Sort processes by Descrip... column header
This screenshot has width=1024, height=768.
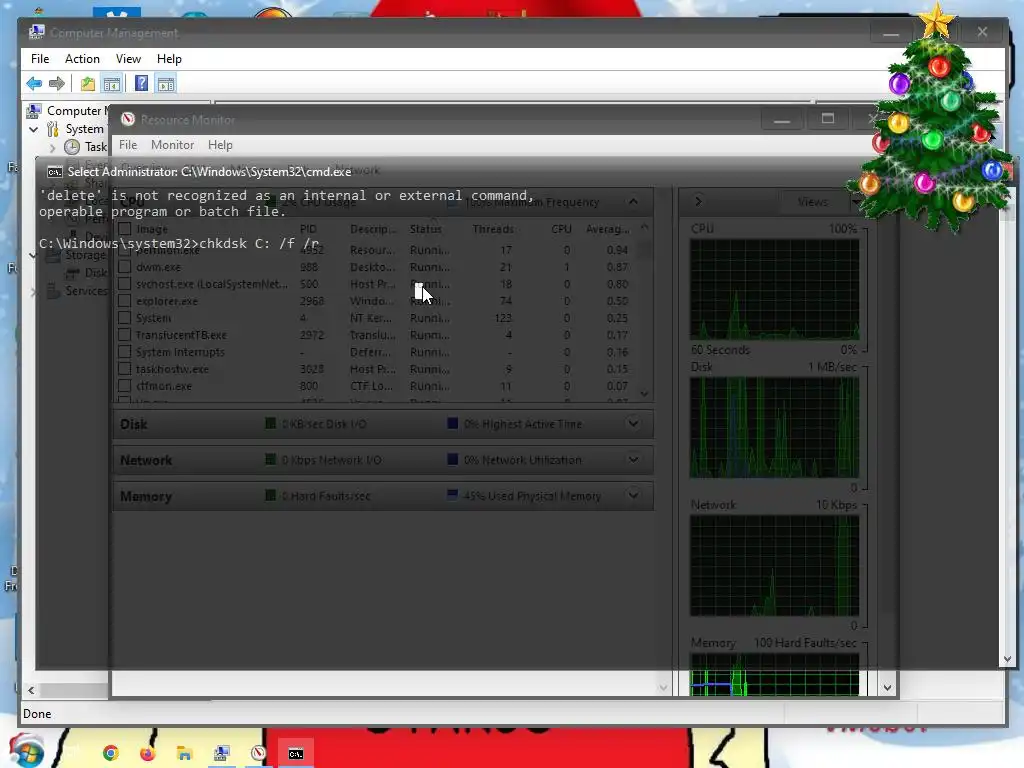click(373, 229)
